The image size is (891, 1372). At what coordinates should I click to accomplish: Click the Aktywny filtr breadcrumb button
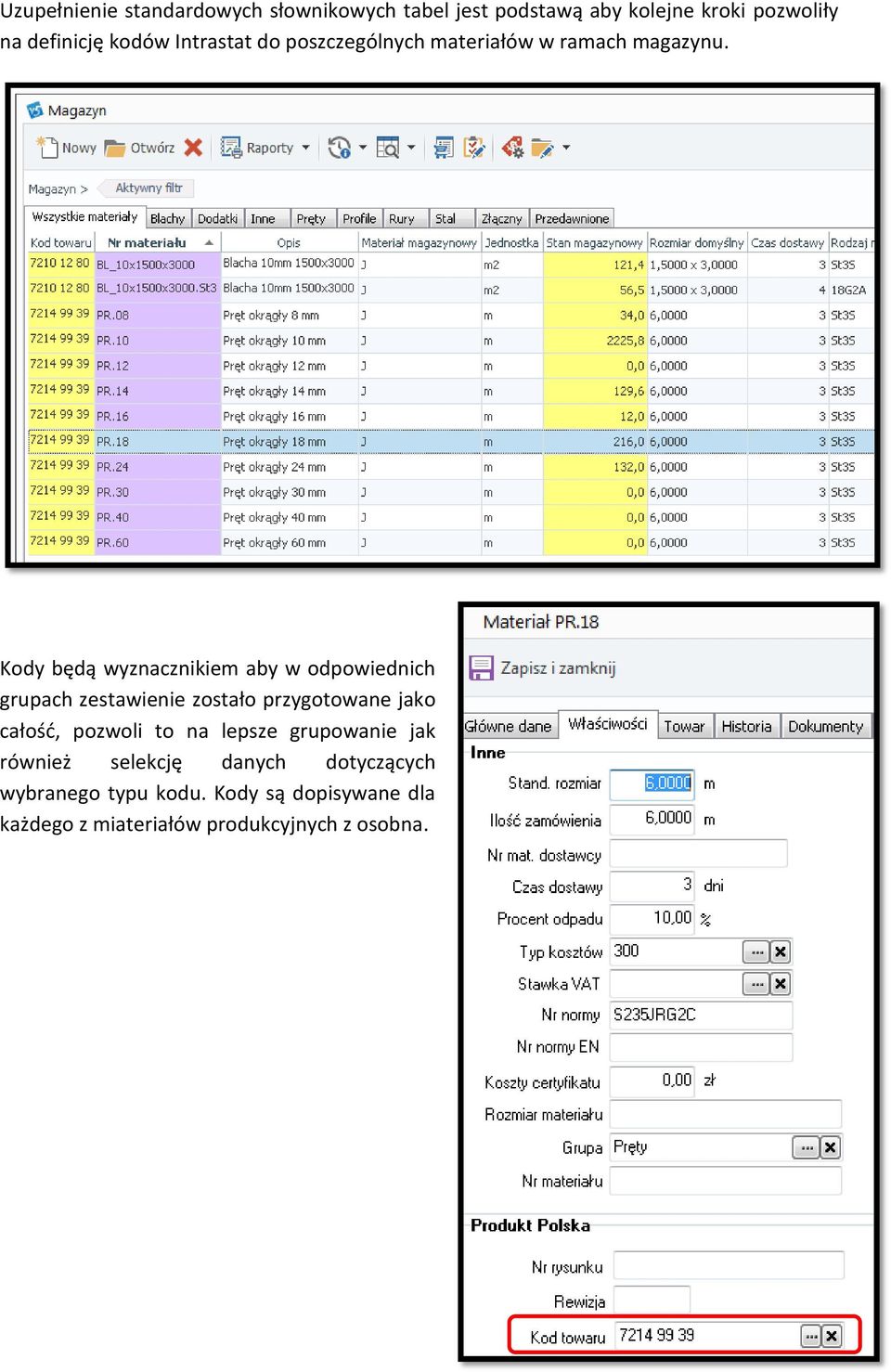(x=148, y=188)
